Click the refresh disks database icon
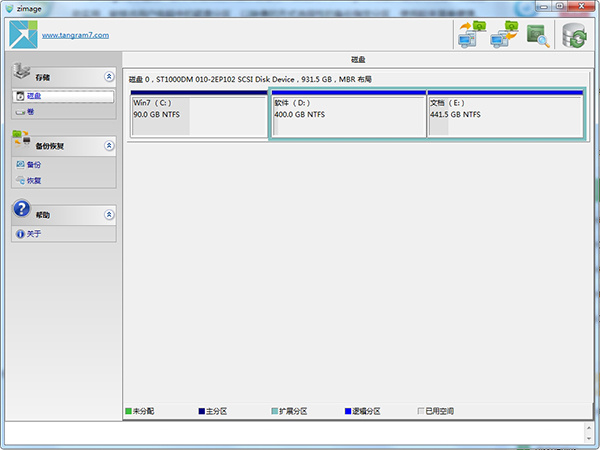600x450 pixels. [575, 35]
